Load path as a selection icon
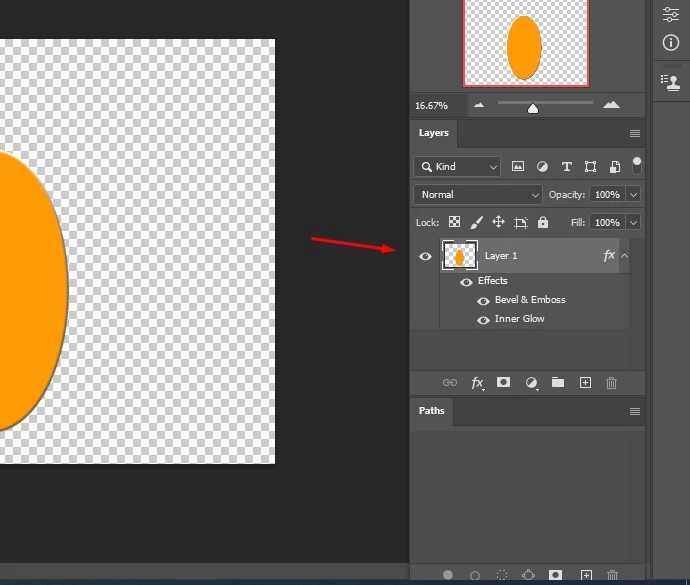This screenshot has width=690, height=585. (x=502, y=575)
